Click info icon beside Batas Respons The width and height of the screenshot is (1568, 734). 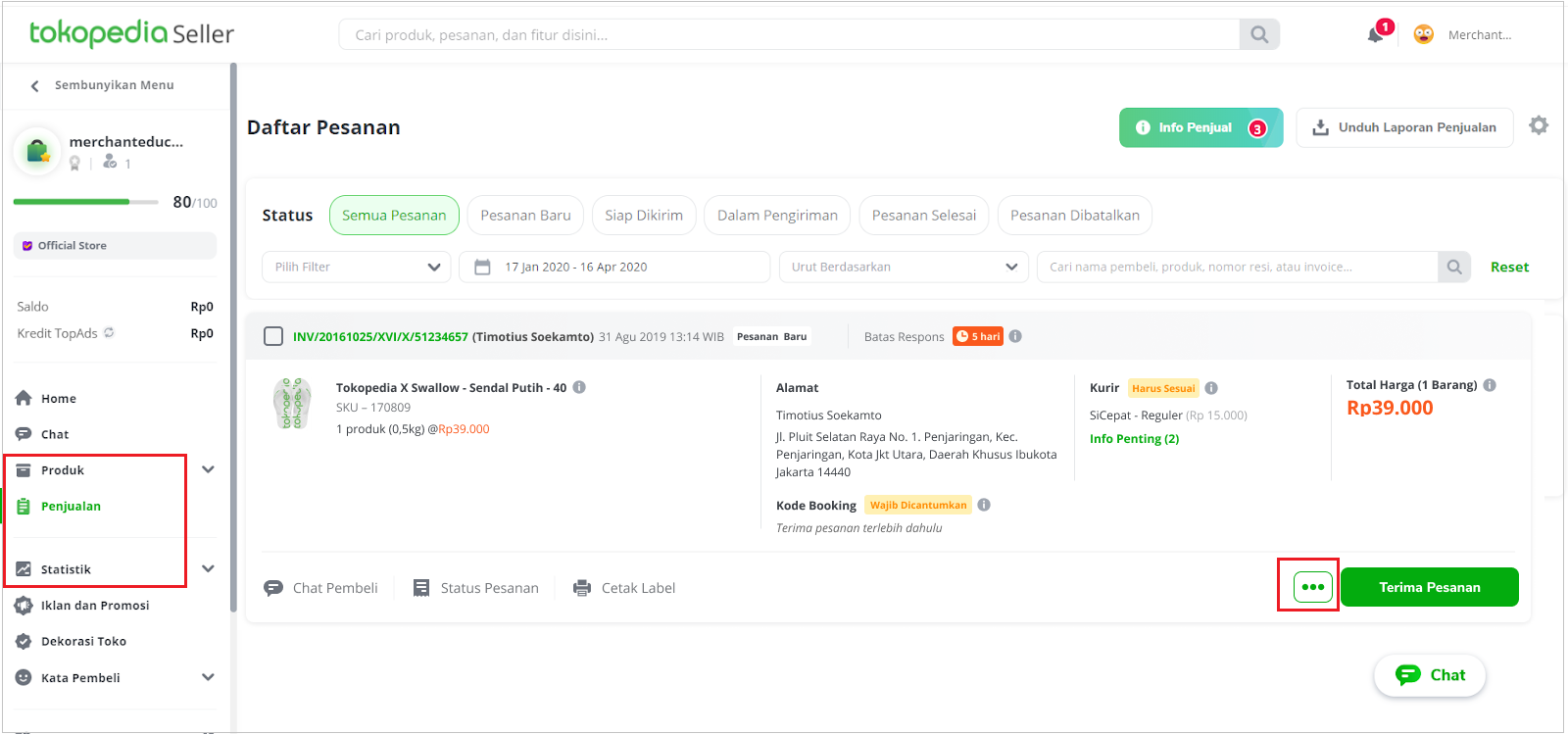[x=1015, y=336]
